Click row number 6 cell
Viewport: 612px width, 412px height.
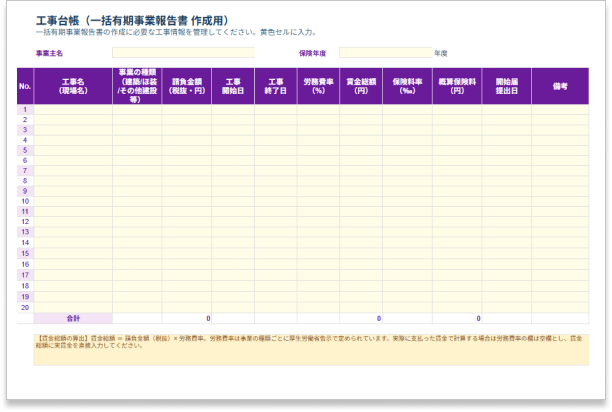coord(25,160)
